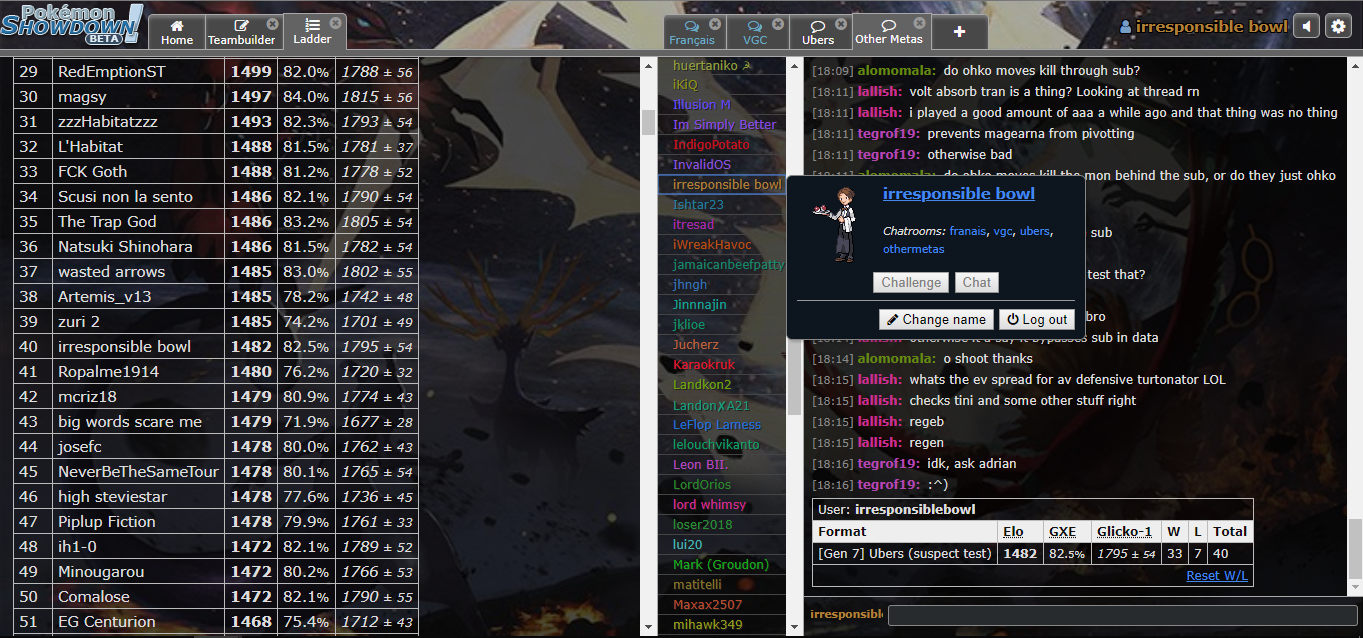Click the chat log scrollbar thumb
The width and height of the screenshot is (1363, 638).
(1355, 549)
